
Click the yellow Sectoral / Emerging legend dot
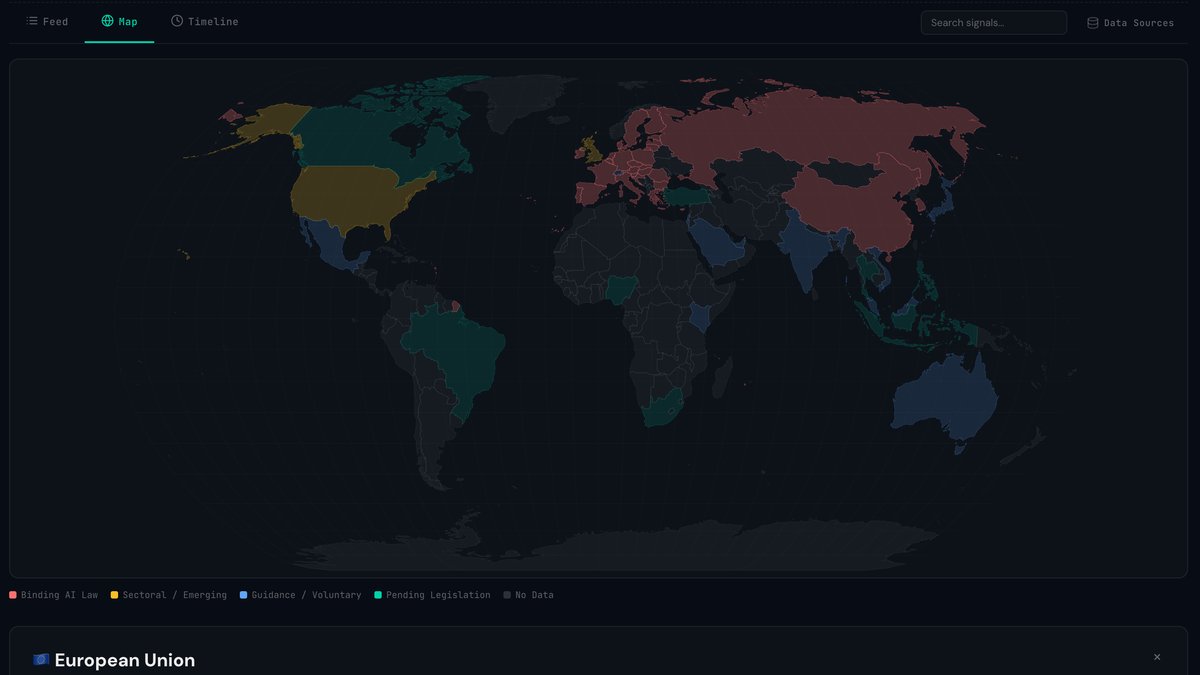click(x=113, y=594)
